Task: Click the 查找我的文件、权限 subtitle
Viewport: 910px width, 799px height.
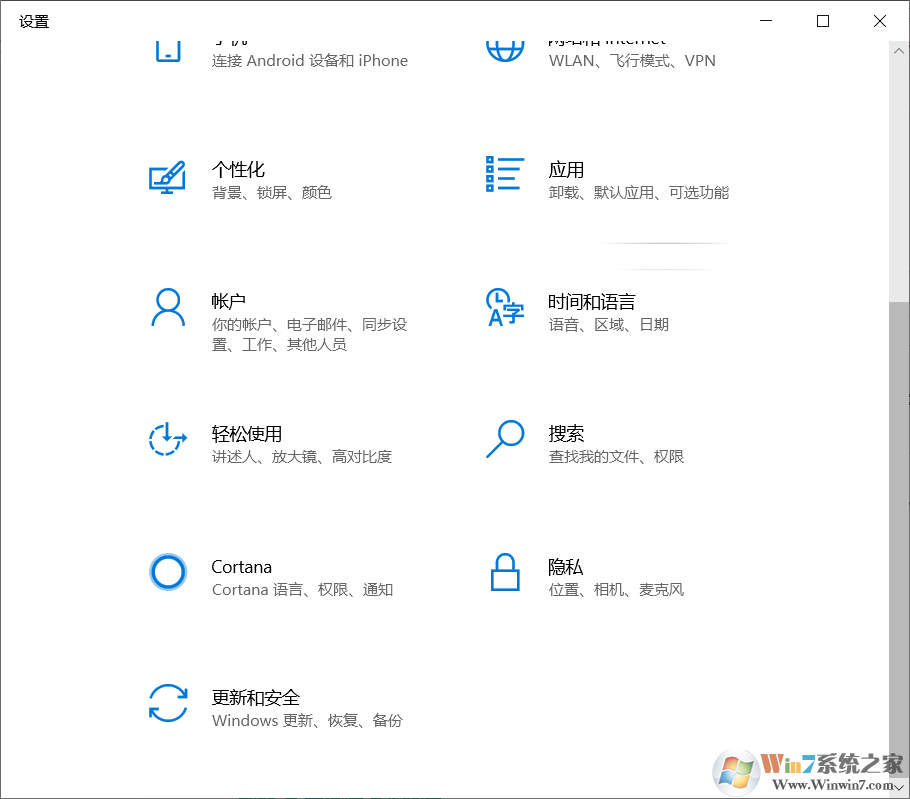Action: (x=617, y=456)
